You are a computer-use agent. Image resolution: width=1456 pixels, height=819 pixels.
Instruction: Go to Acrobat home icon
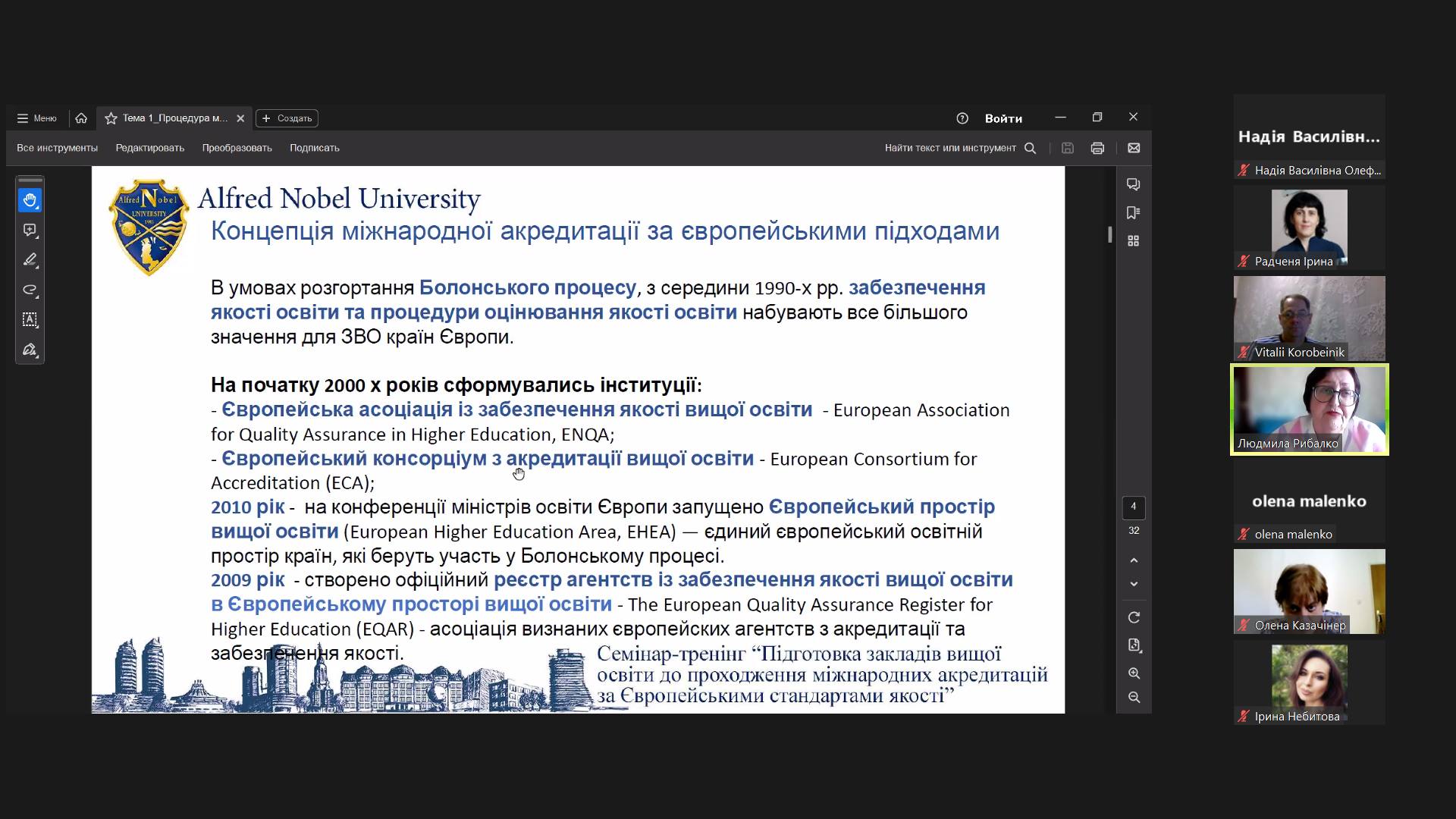pos(81,118)
